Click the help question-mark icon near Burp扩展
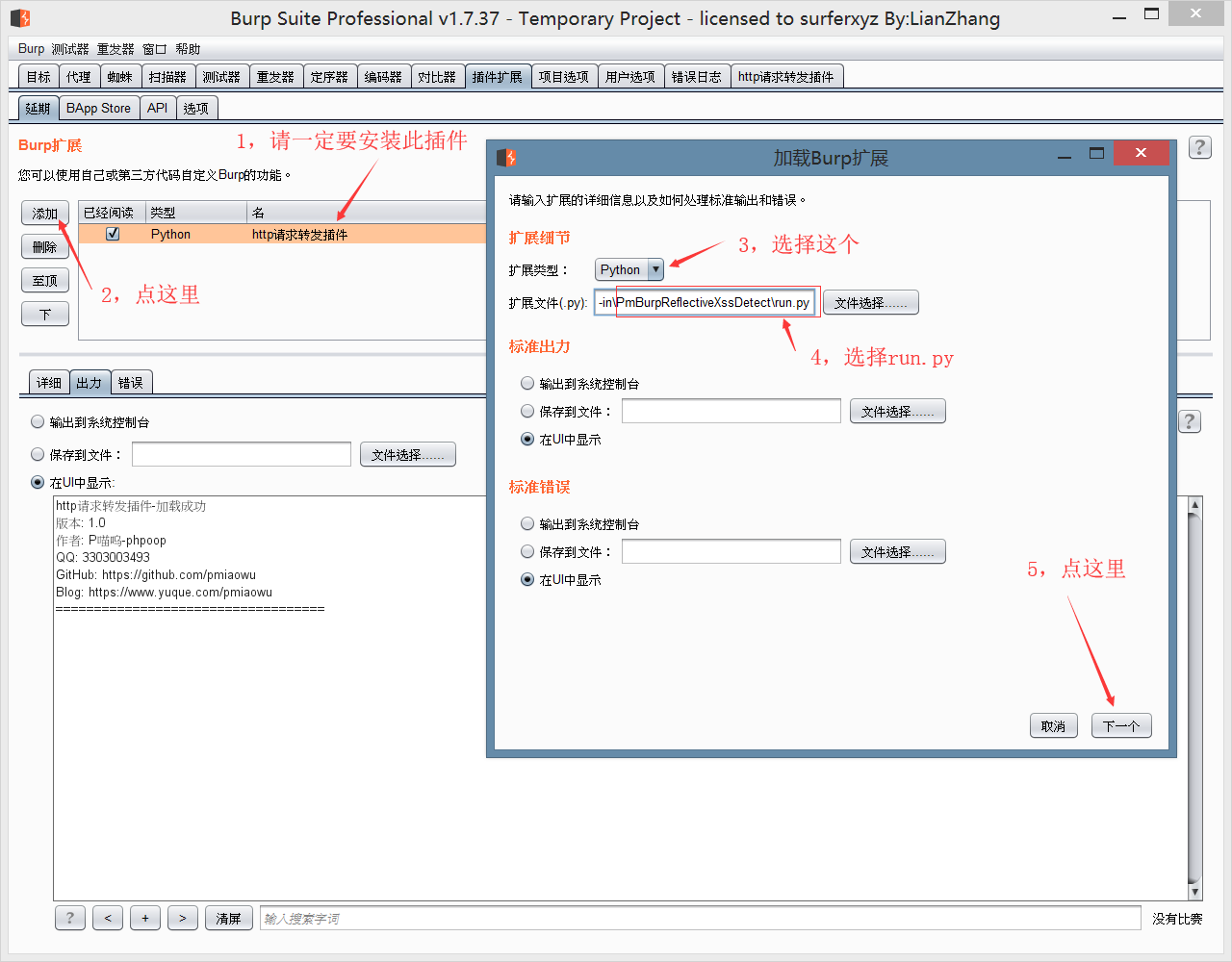 (x=1199, y=147)
